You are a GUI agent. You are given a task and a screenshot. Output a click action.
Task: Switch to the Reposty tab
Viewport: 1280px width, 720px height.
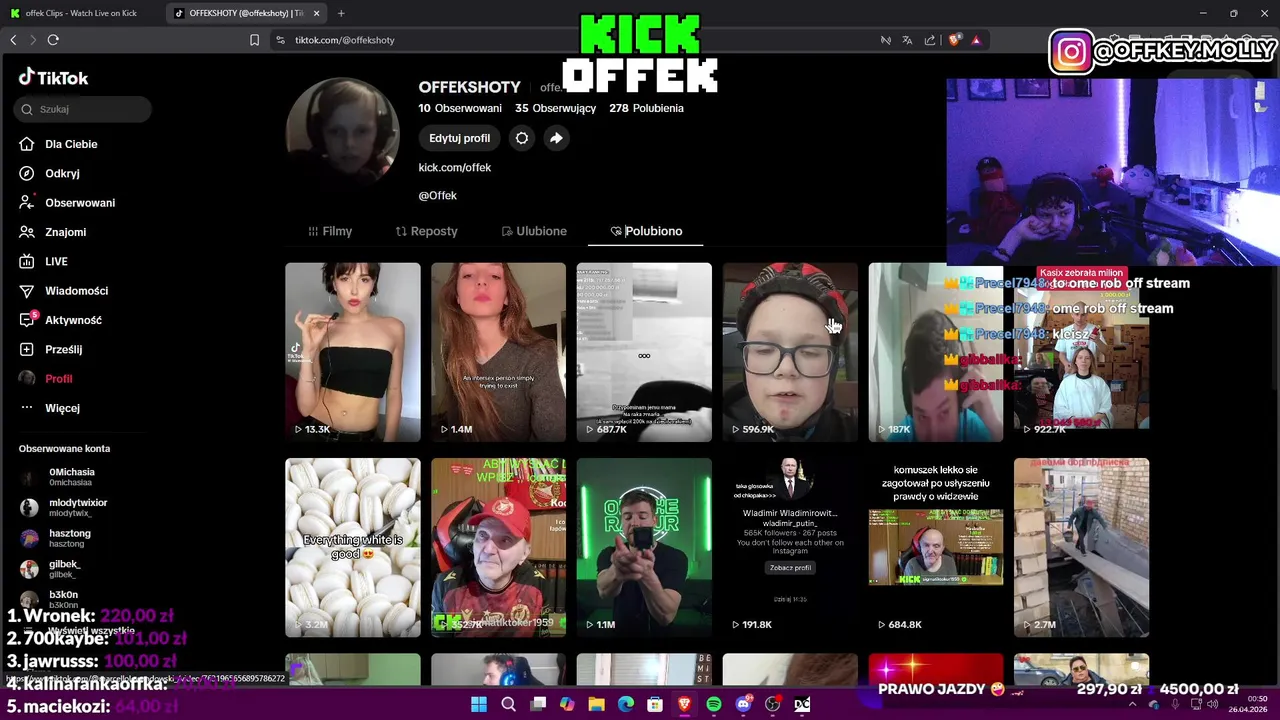click(x=426, y=231)
